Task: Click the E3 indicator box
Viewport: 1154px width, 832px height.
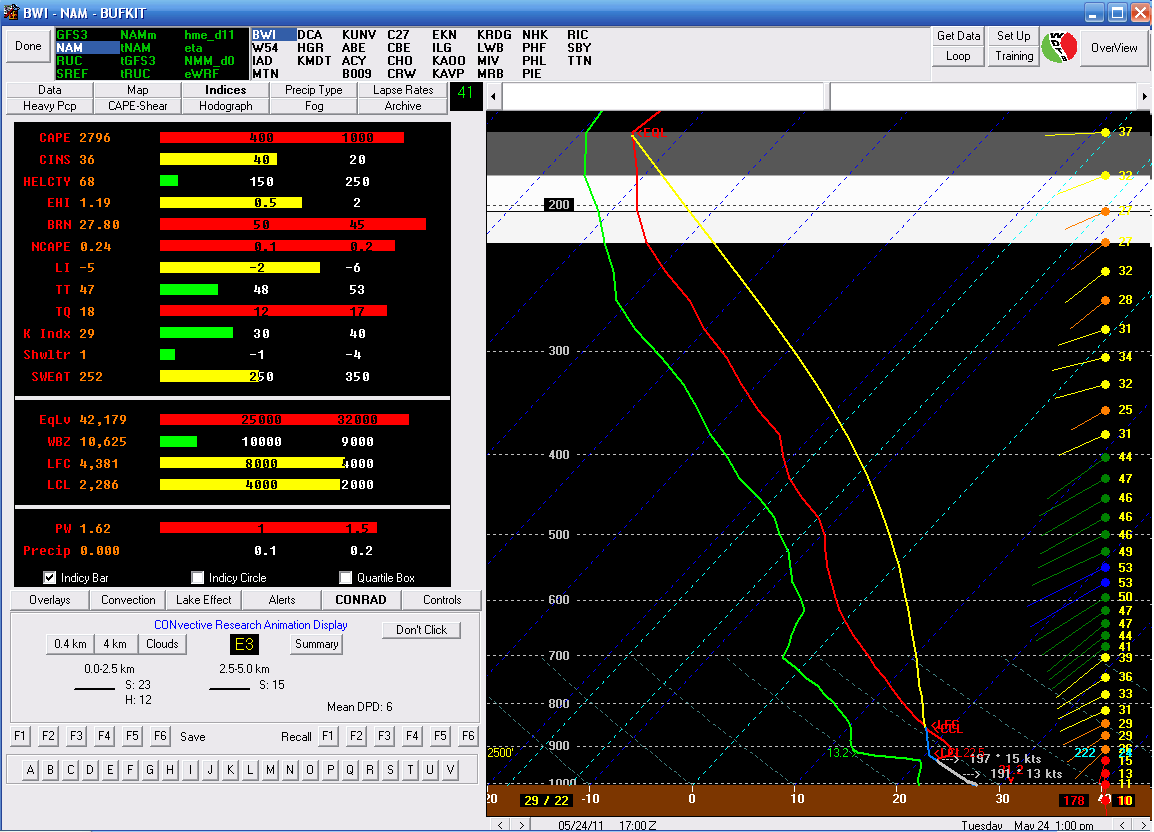Action: [x=244, y=645]
